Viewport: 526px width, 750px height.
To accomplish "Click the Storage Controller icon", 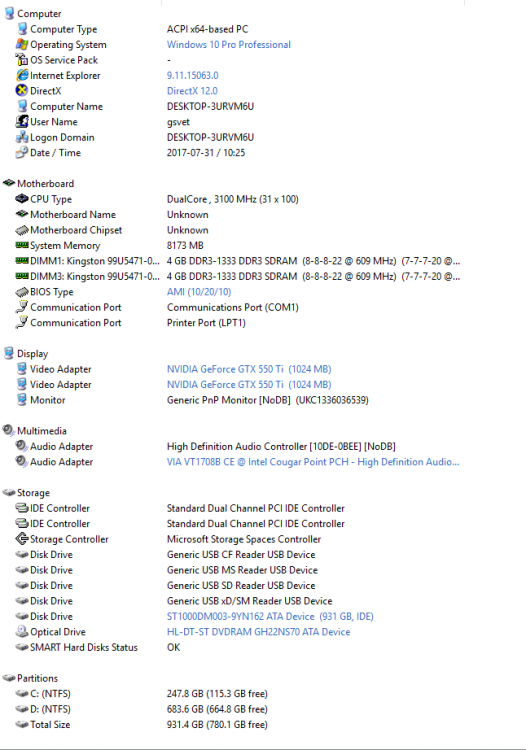I will pos(22,539).
